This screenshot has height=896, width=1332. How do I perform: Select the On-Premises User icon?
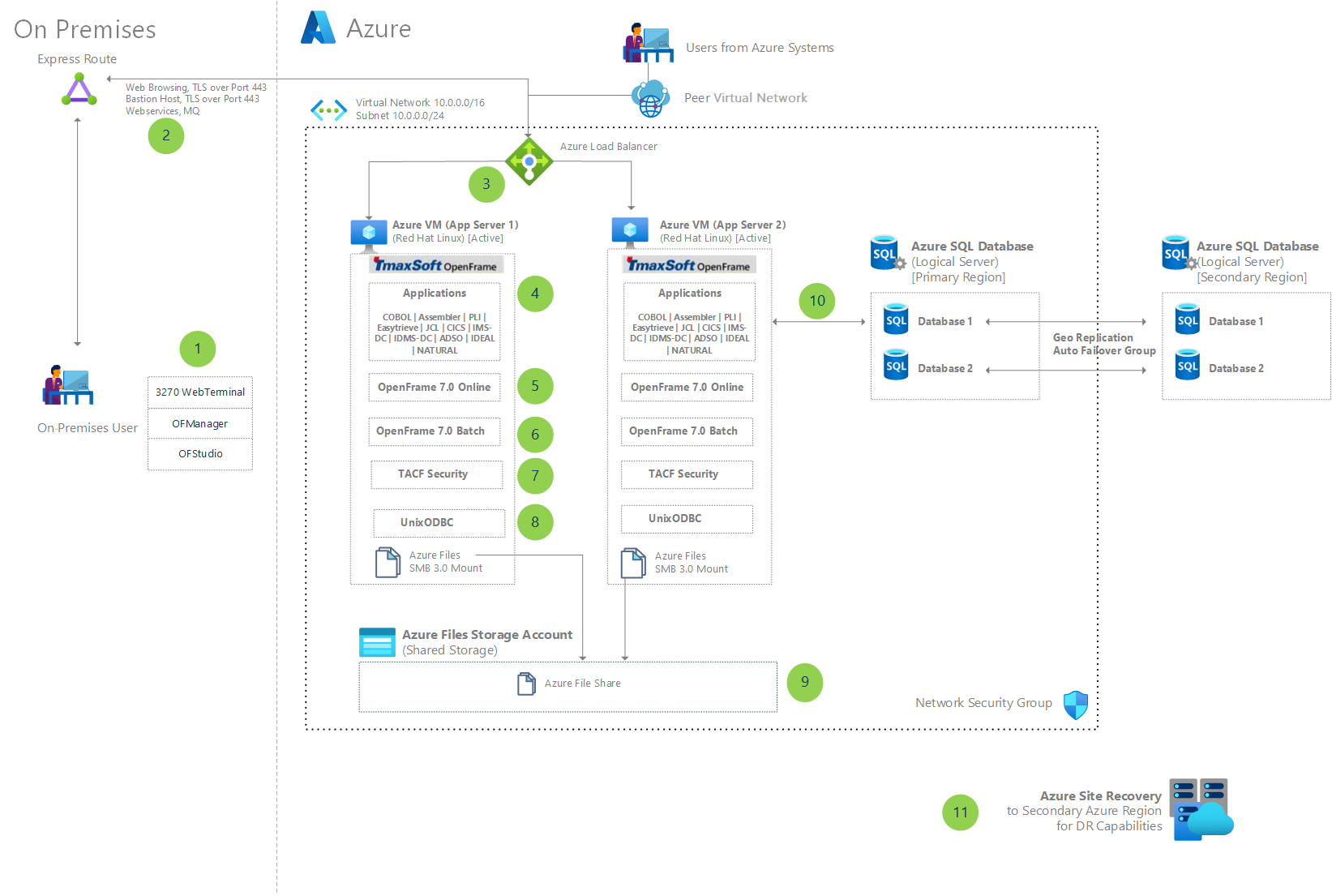(68, 384)
